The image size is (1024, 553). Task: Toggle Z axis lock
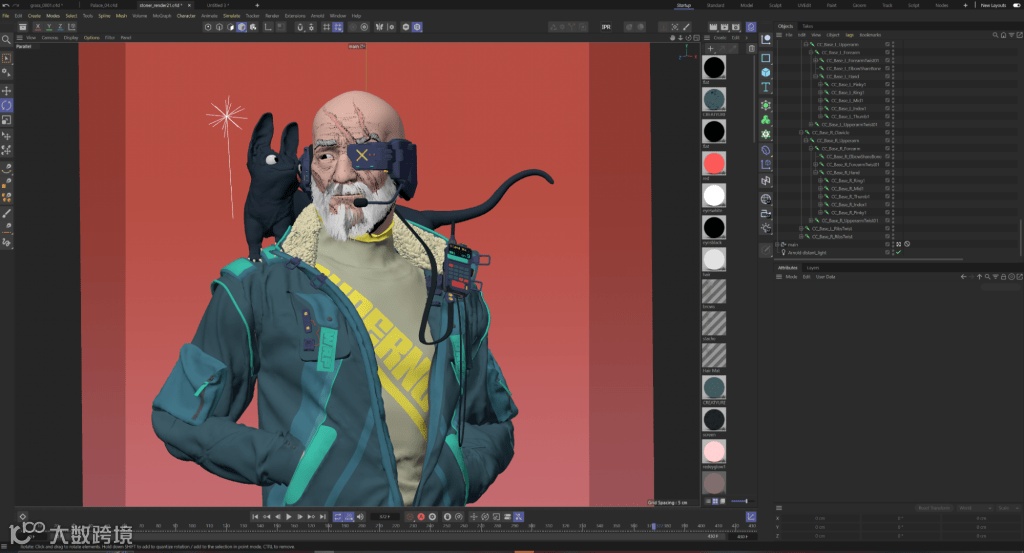(60, 27)
